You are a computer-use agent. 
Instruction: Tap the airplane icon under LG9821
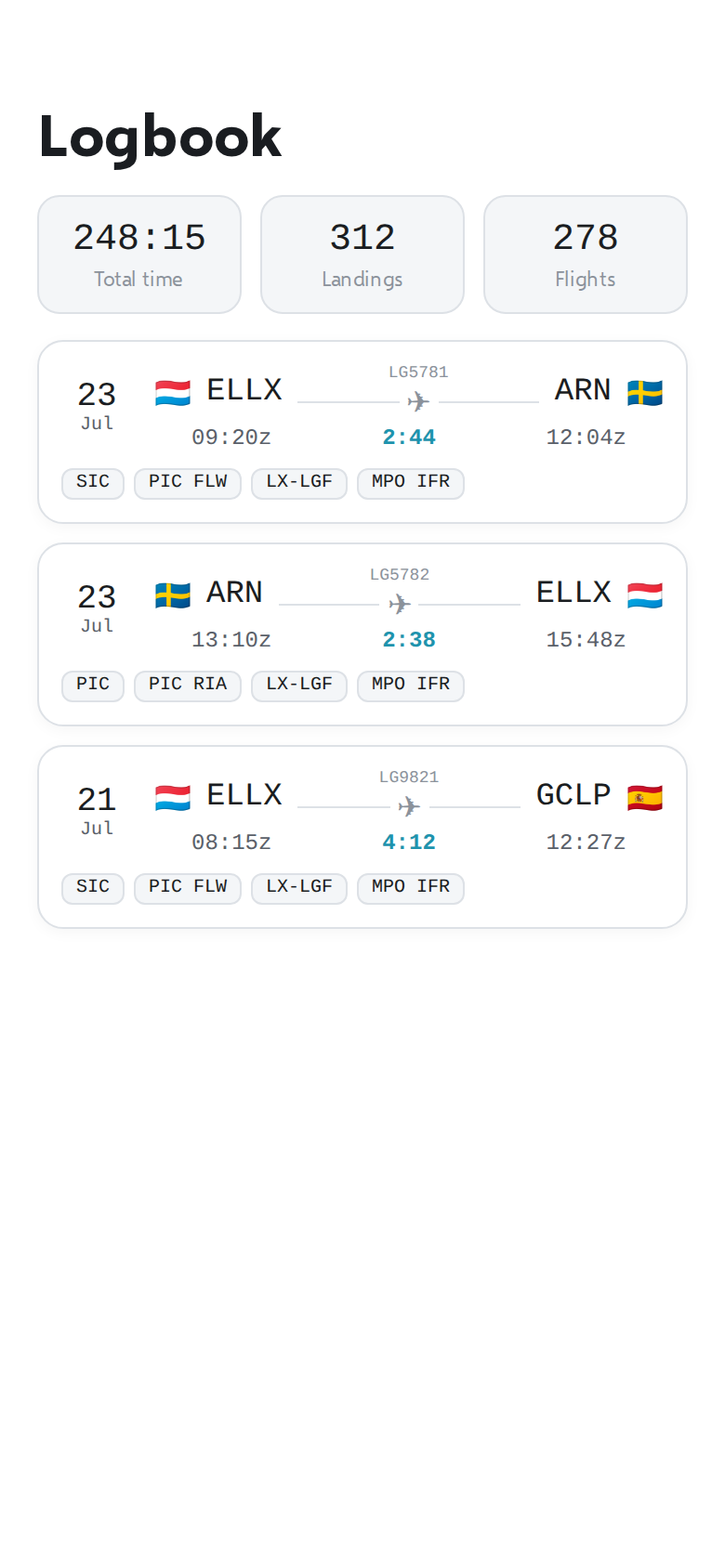pyautogui.click(x=409, y=807)
